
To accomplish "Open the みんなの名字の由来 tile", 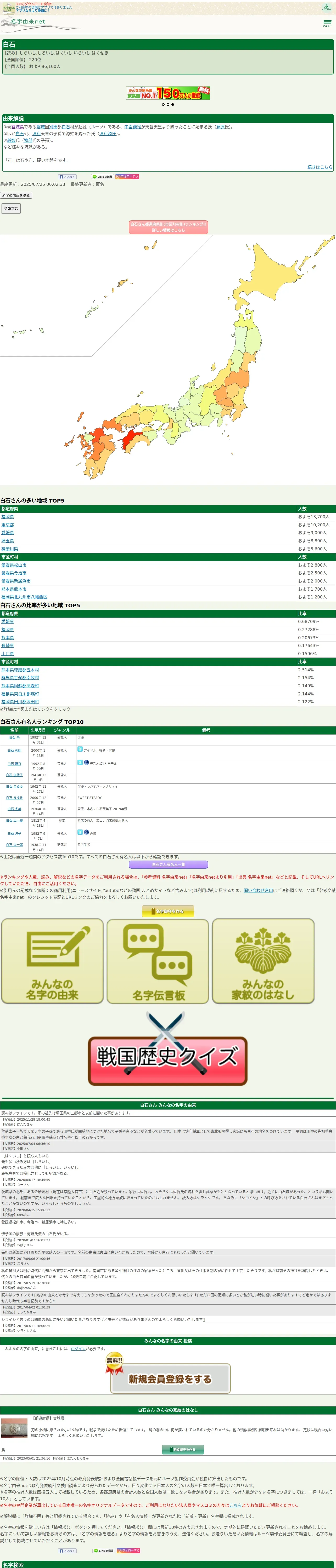I will [x=52, y=961].
